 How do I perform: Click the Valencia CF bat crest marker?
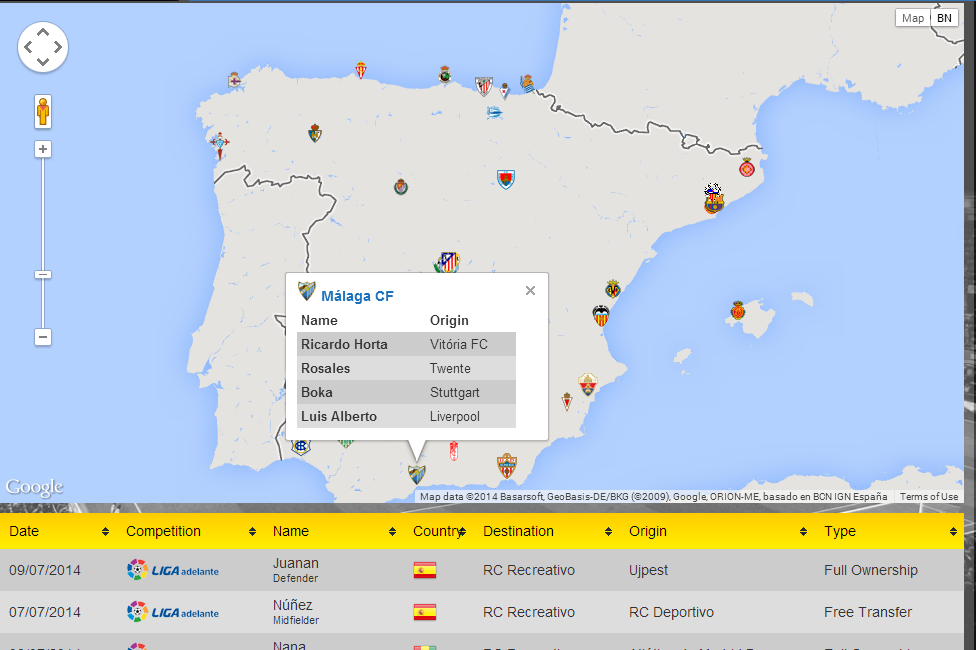tap(601, 316)
